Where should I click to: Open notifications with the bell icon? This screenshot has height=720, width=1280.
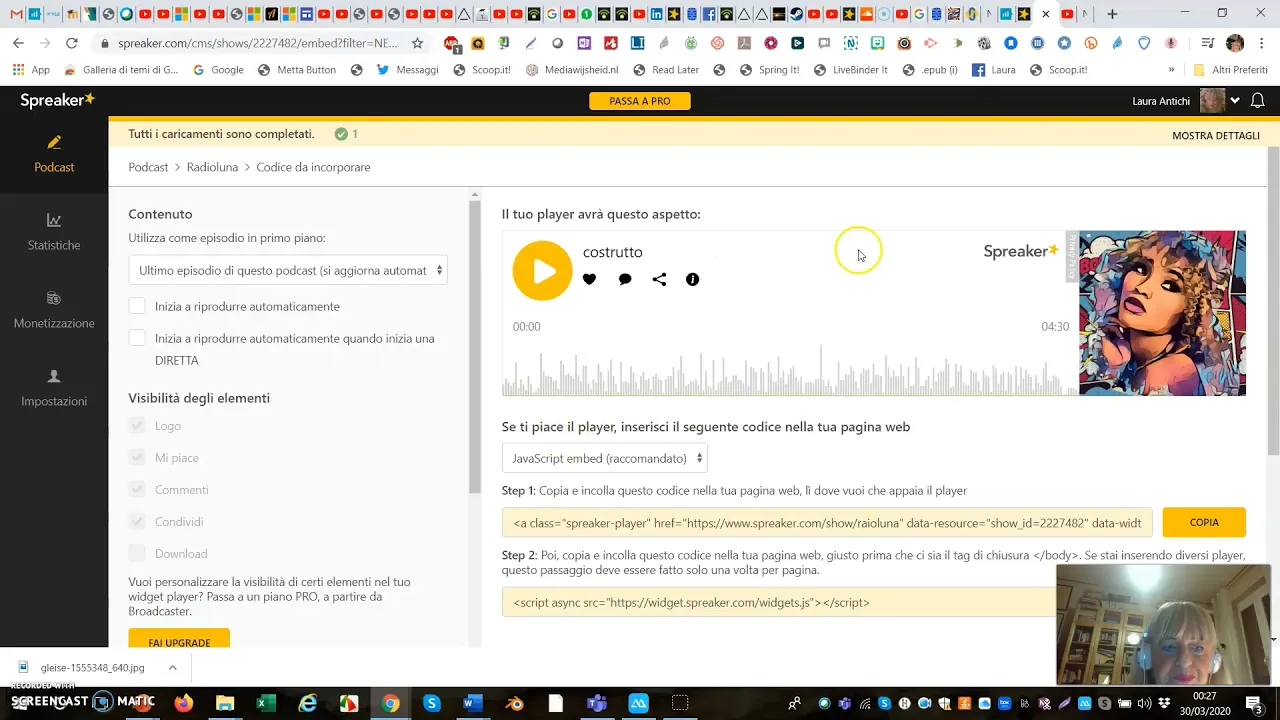pos(1258,101)
